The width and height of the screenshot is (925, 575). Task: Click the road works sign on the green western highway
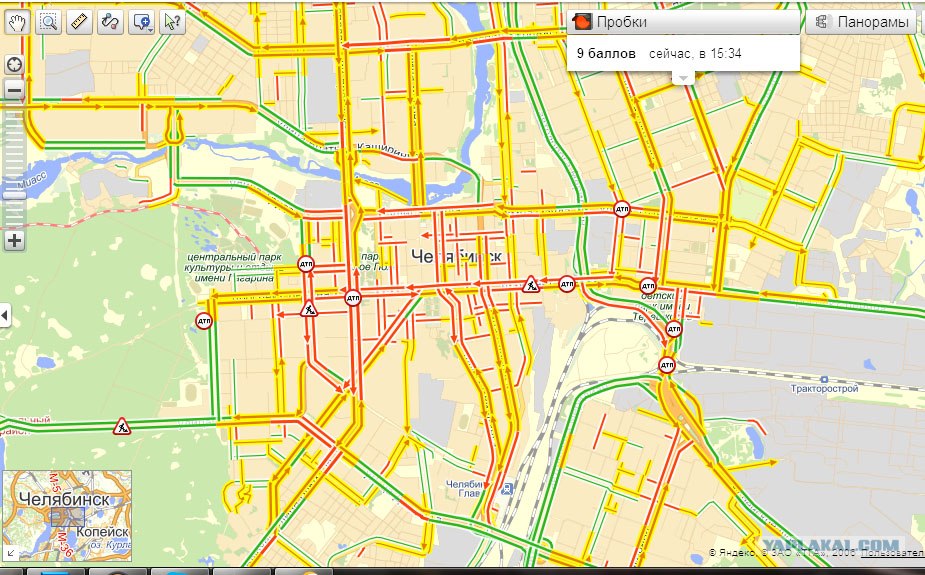click(122, 426)
